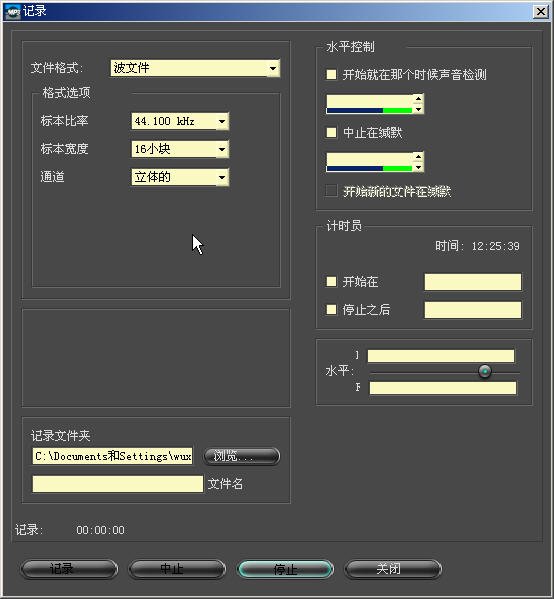
Task: Click the 水平 level slider knob
Action: click(x=485, y=371)
